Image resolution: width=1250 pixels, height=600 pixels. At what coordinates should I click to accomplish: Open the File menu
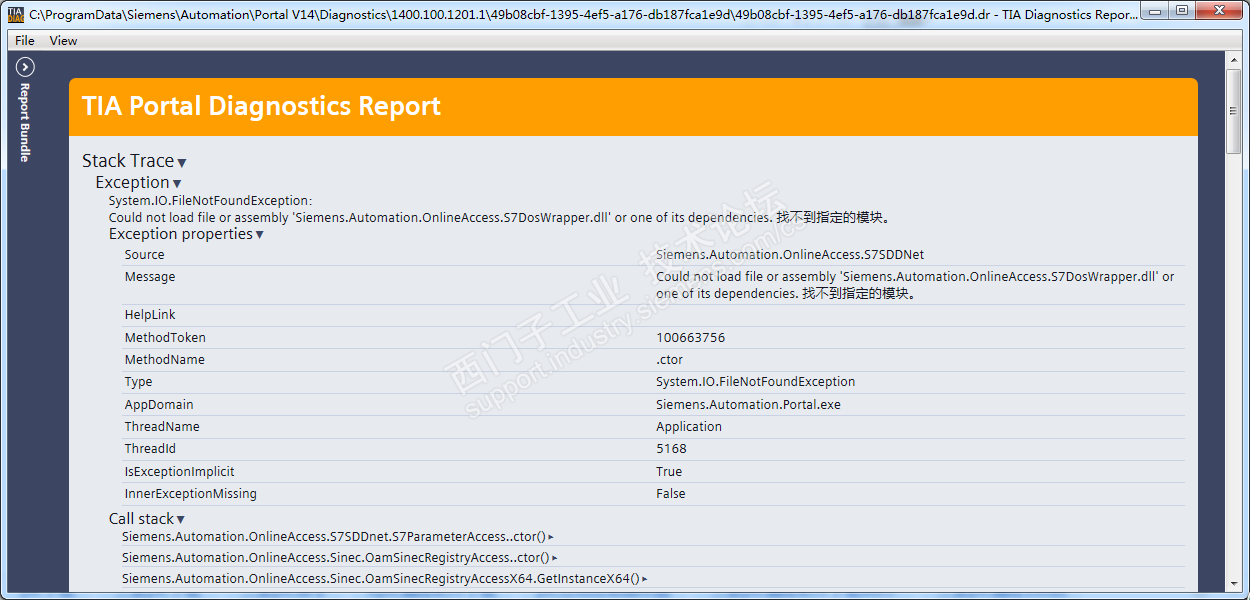[x=25, y=41]
